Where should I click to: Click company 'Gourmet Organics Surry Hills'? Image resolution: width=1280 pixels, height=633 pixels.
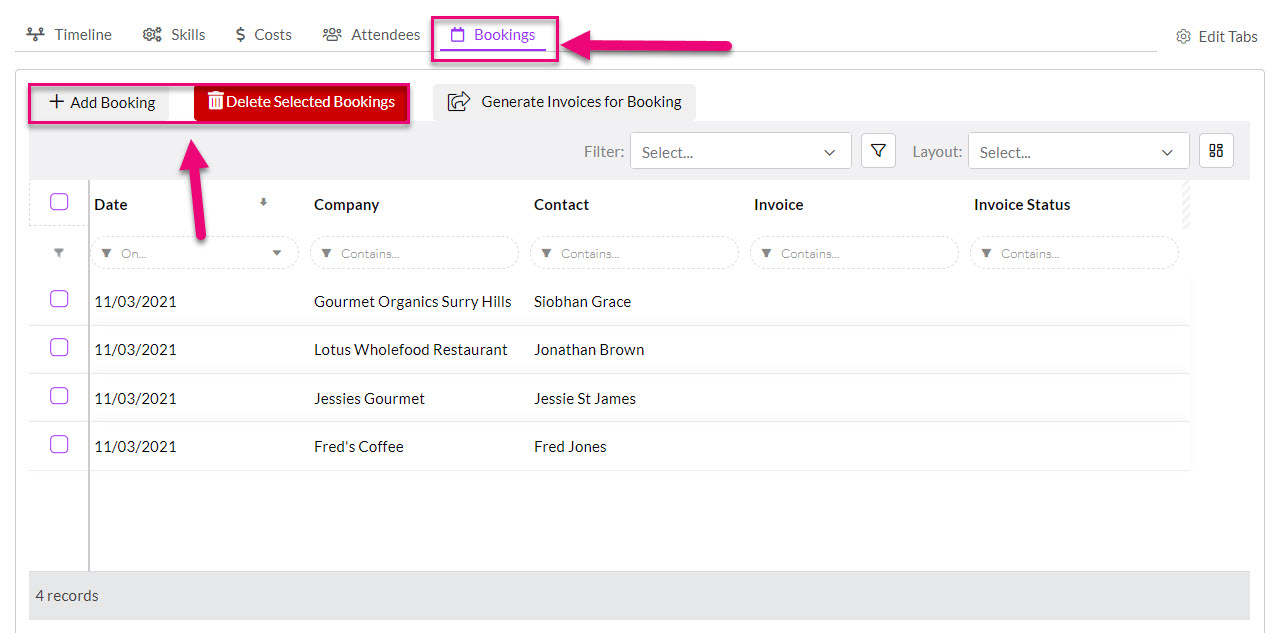pyautogui.click(x=412, y=301)
